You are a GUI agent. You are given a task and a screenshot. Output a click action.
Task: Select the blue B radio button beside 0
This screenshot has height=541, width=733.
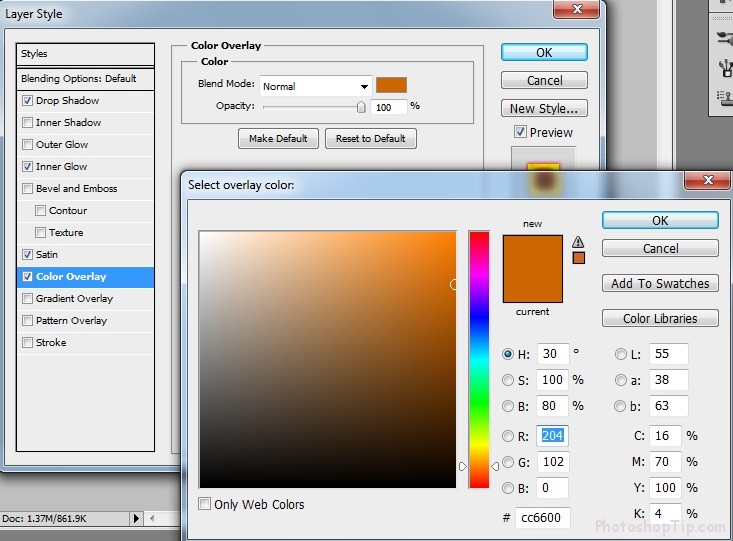[508, 488]
